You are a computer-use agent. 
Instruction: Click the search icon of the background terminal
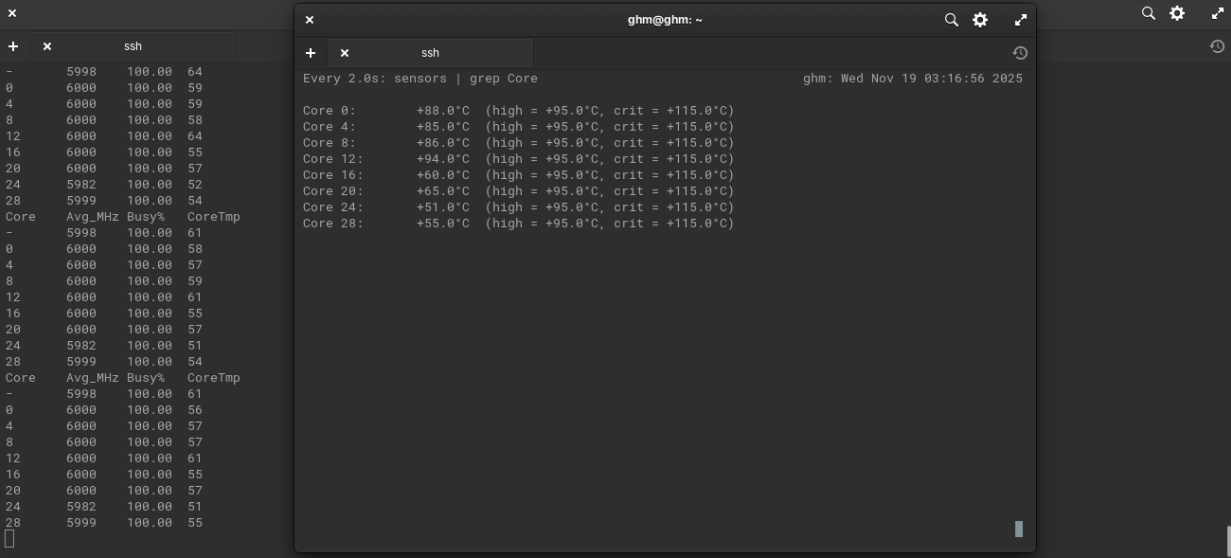[1149, 13]
